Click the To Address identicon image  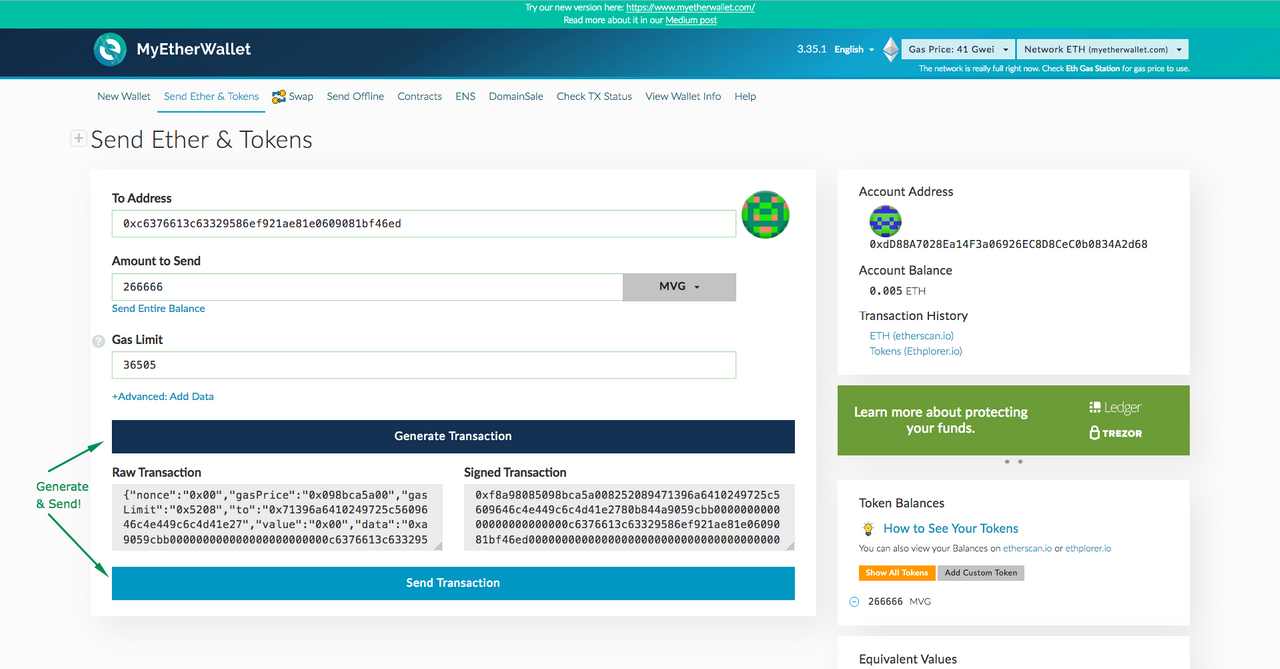point(765,214)
